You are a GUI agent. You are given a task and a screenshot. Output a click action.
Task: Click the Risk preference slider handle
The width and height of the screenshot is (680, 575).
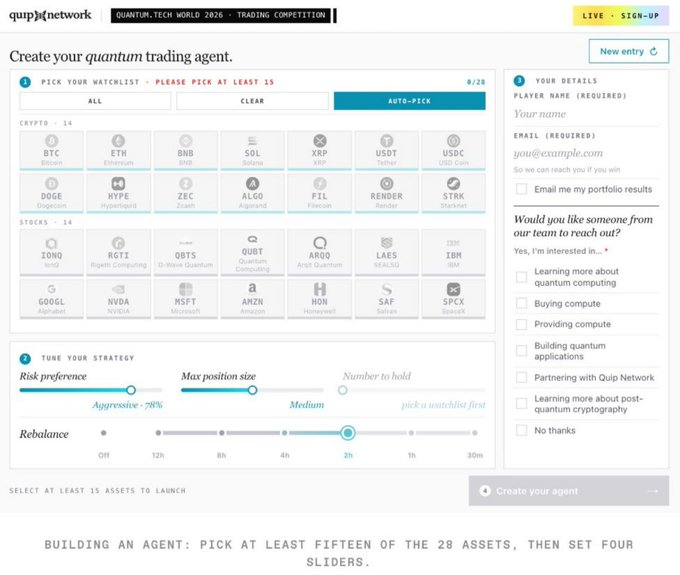click(x=131, y=390)
